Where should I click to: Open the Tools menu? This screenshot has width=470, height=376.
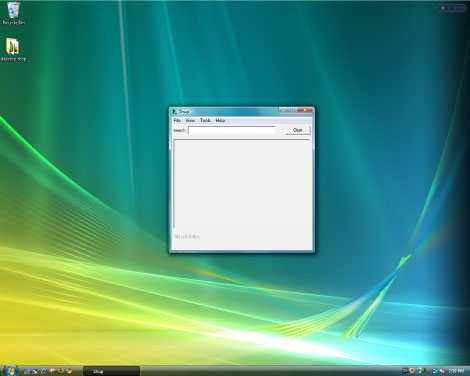[205, 120]
